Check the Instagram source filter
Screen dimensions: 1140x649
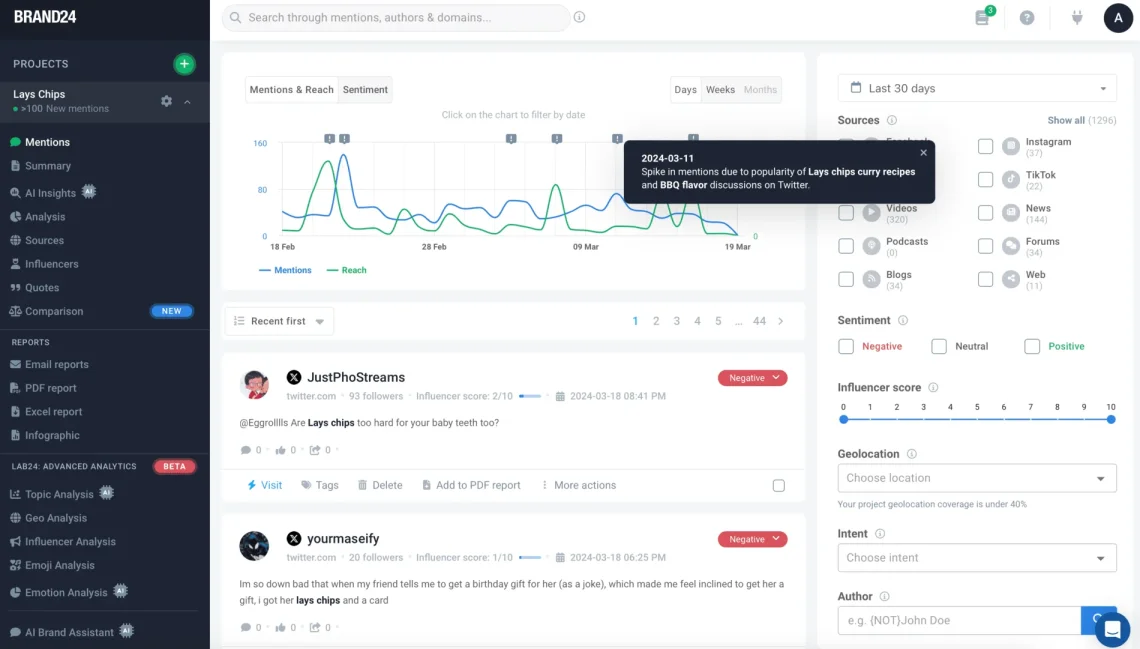coord(986,147)
